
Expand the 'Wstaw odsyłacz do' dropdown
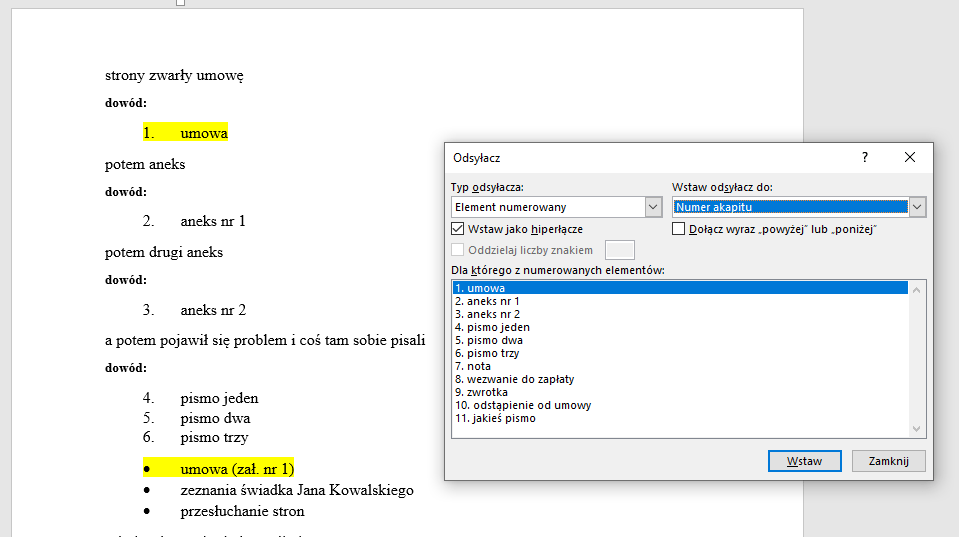917,207
